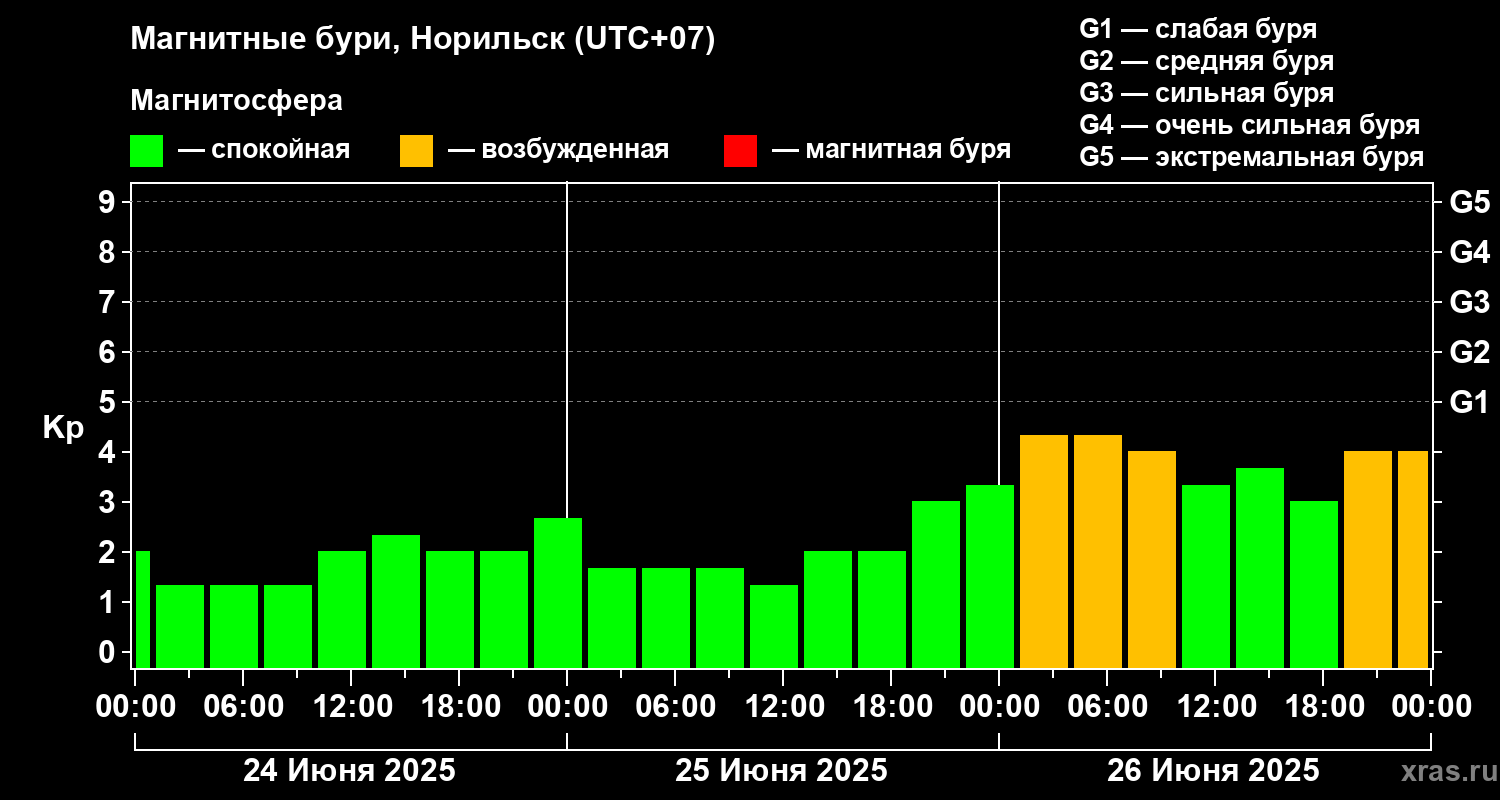
Task: Click the "G1 — слабая буря" line
Action: (1198, 29)
